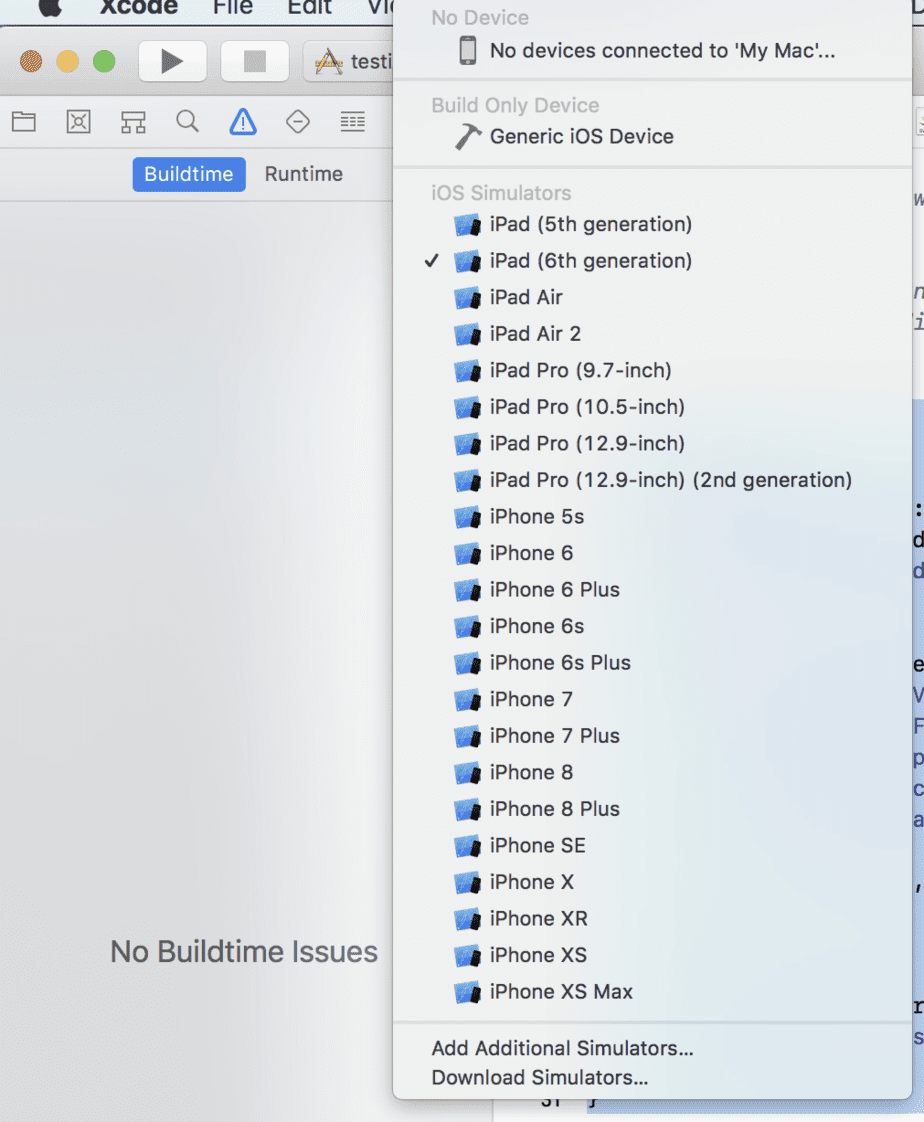Select iPhone 5s simulator
This screenshot has width=924, height=1122.
pyautogui.click(x=652, y=517)
